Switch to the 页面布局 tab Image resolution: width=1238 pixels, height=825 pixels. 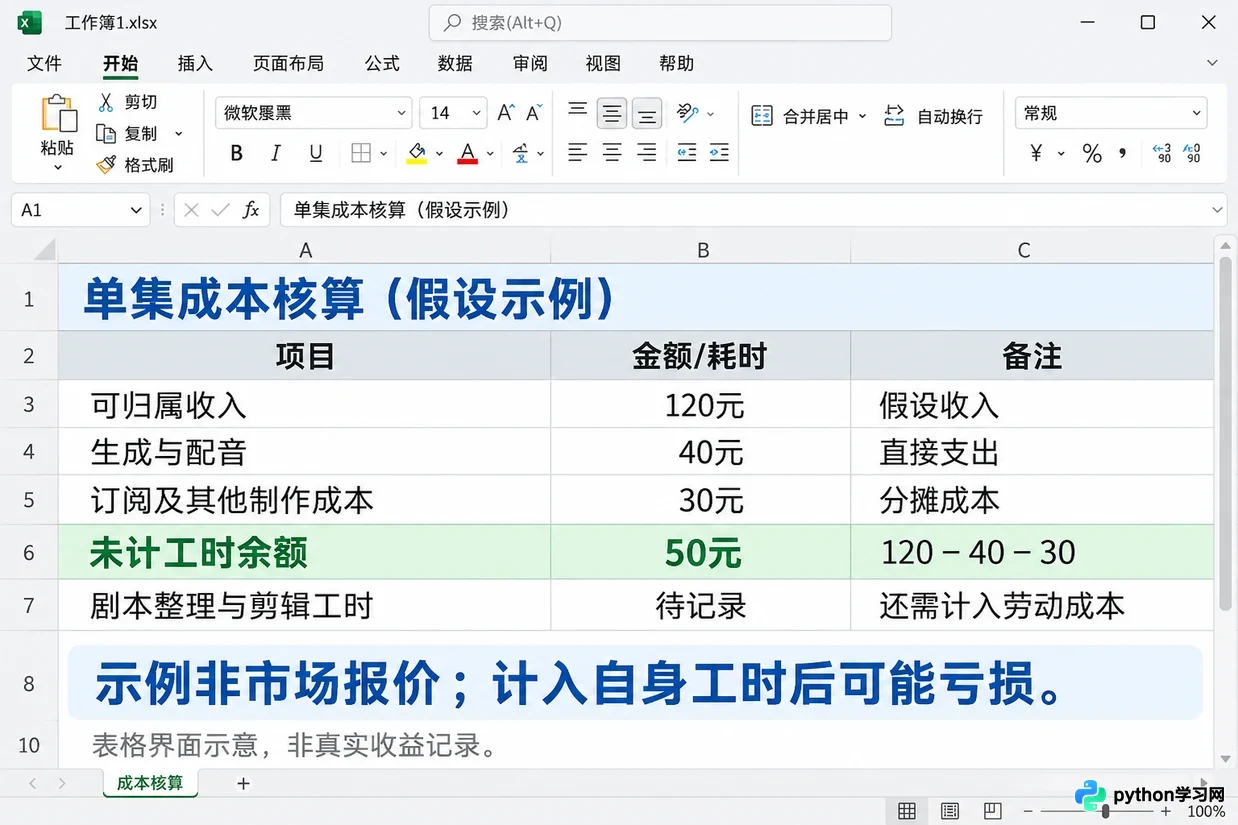[x=288, y=63]
